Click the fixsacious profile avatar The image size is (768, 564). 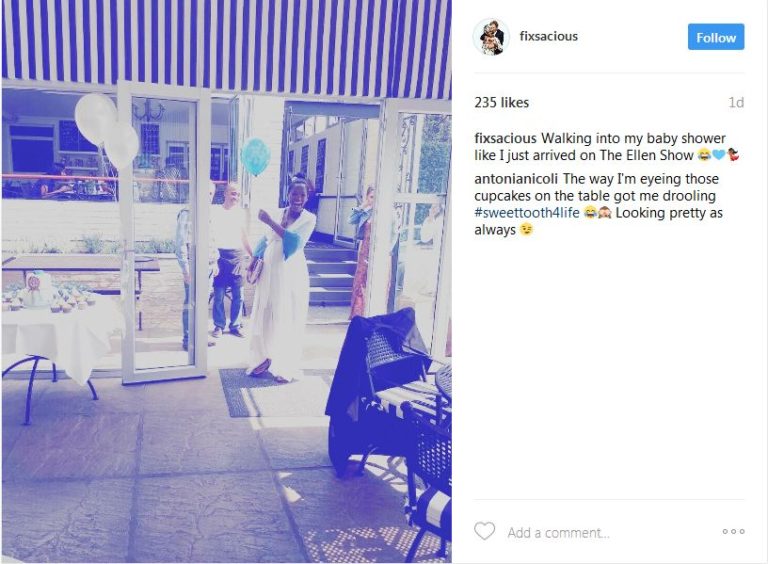click(490, 37)
